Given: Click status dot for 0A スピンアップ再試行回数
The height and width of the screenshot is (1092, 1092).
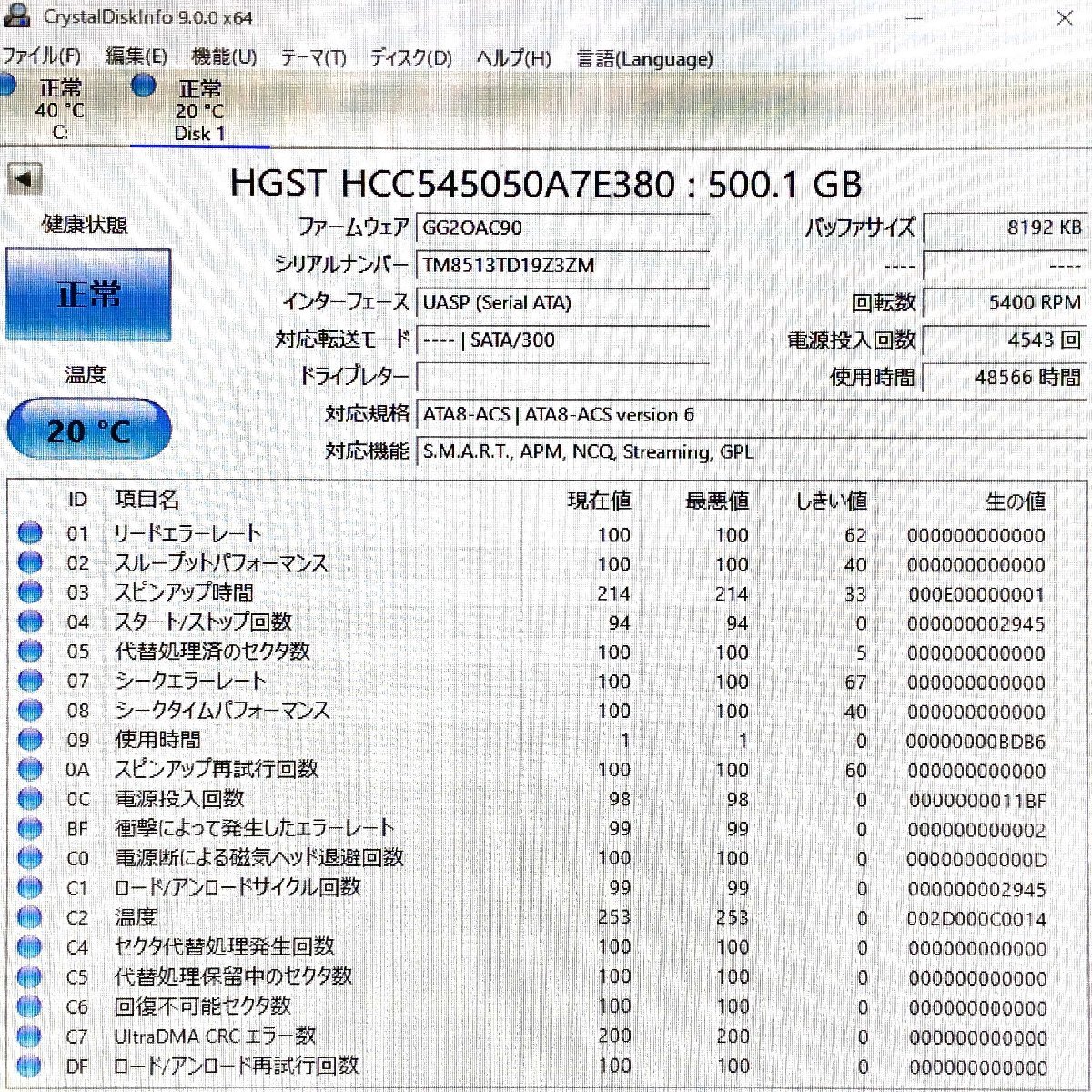Looking at the screenshot, I should [x=30, y=770].
